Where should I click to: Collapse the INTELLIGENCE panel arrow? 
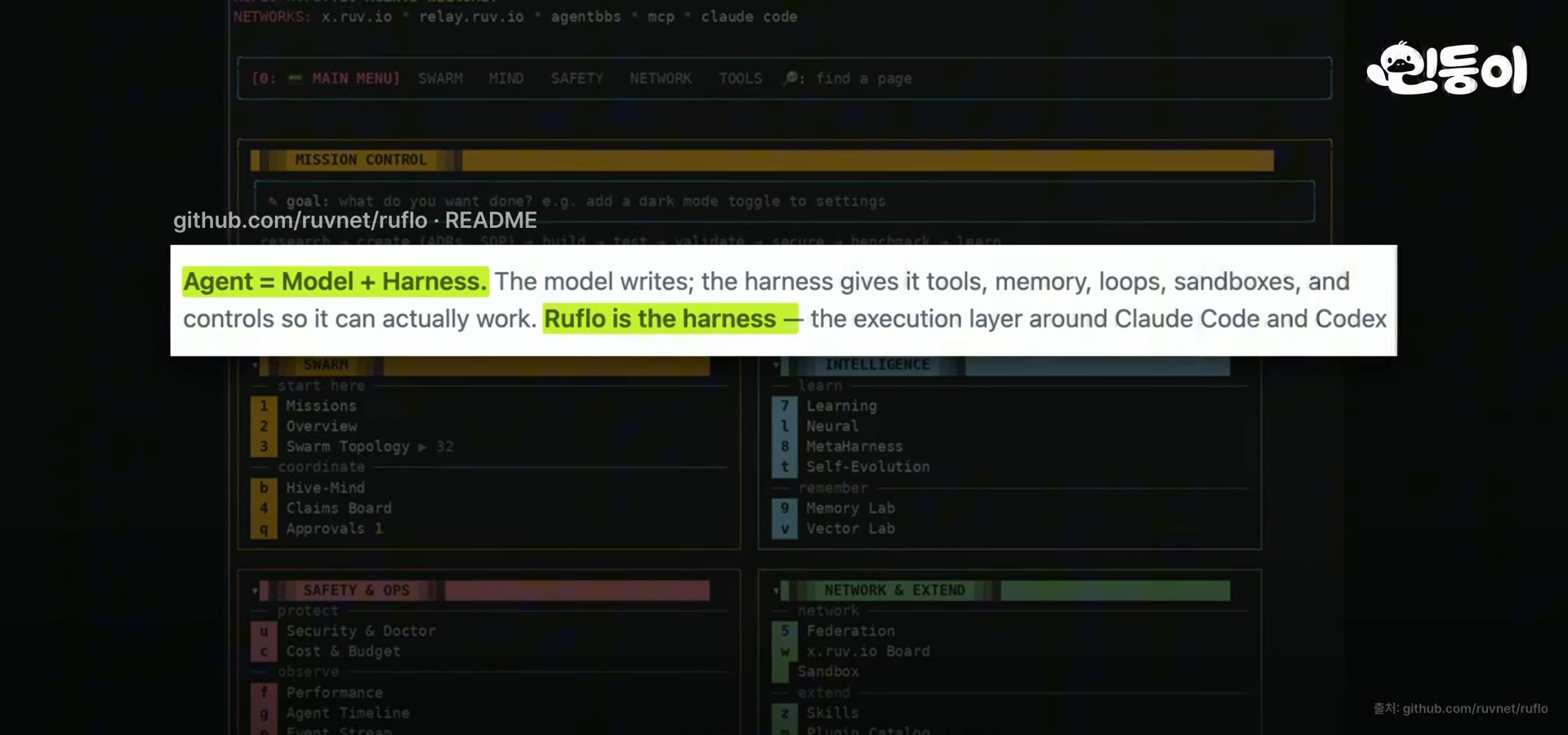tap(776, 365)
